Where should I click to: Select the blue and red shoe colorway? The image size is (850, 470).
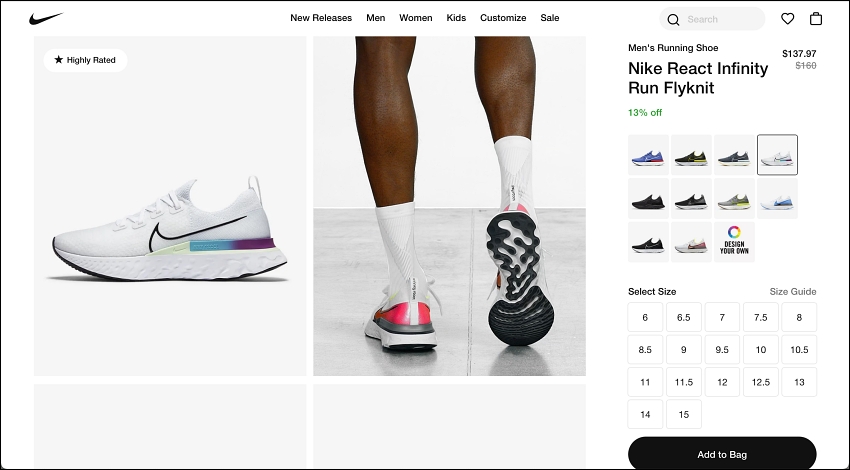[648, 155]
